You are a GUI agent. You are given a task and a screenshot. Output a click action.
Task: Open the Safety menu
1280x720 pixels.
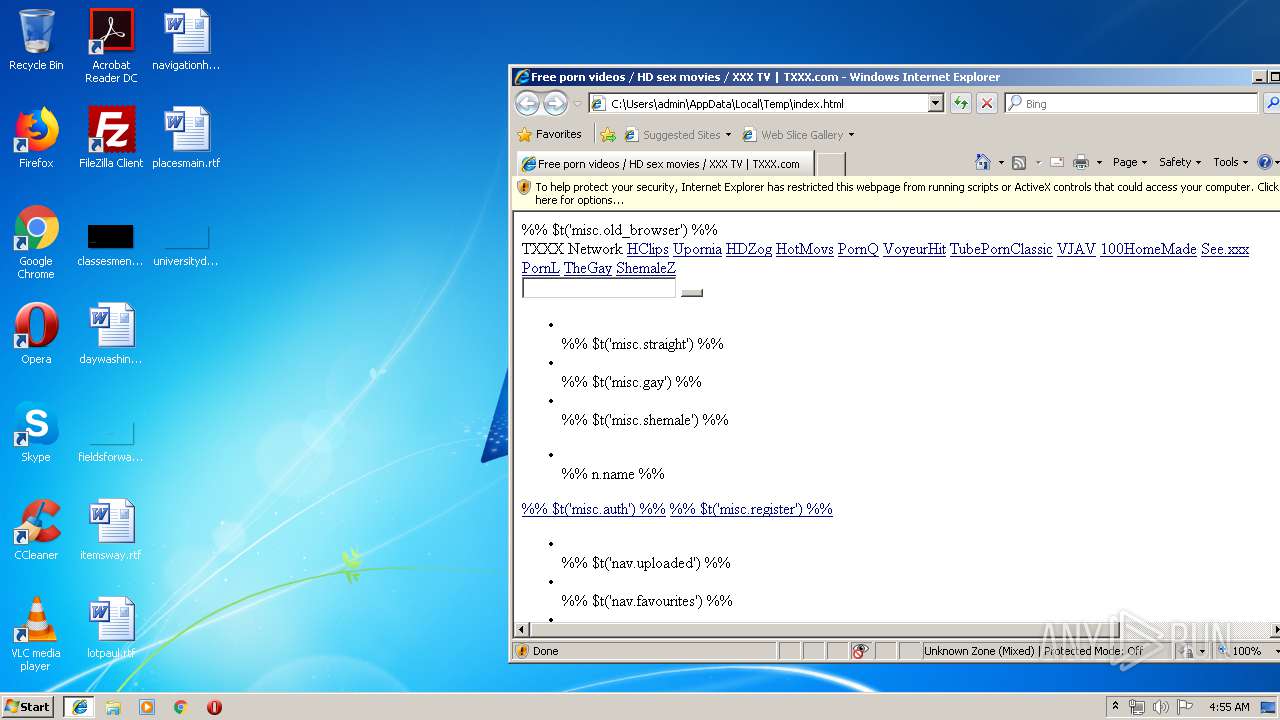[1180, 162]
